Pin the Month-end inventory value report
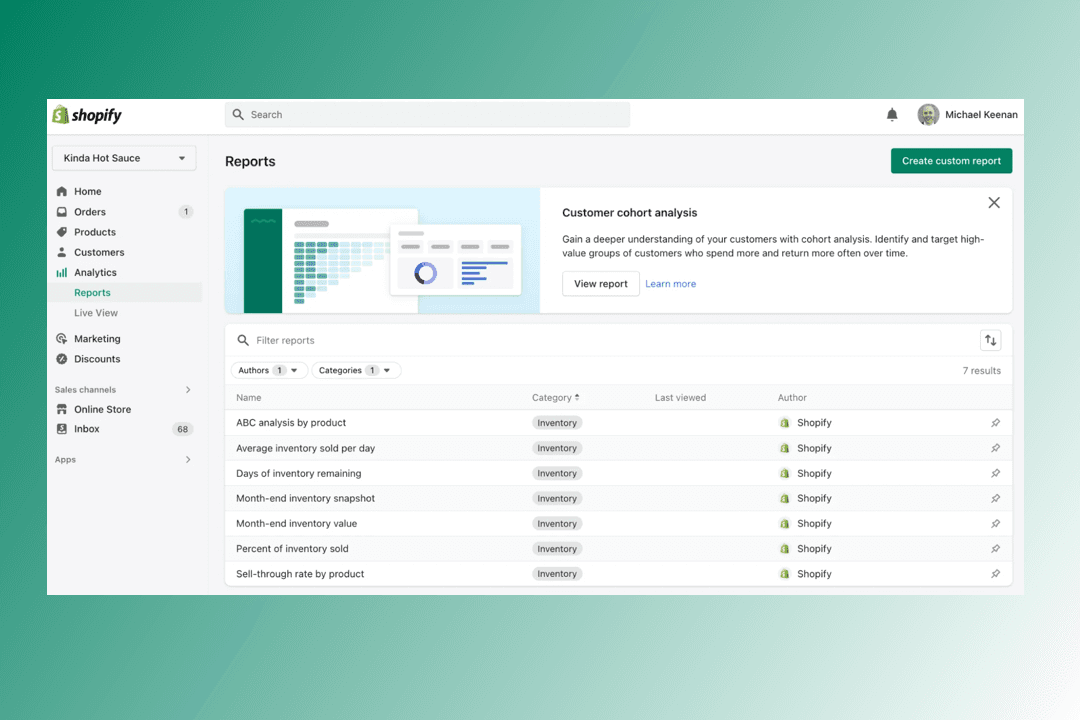 [x=995, y=524]
